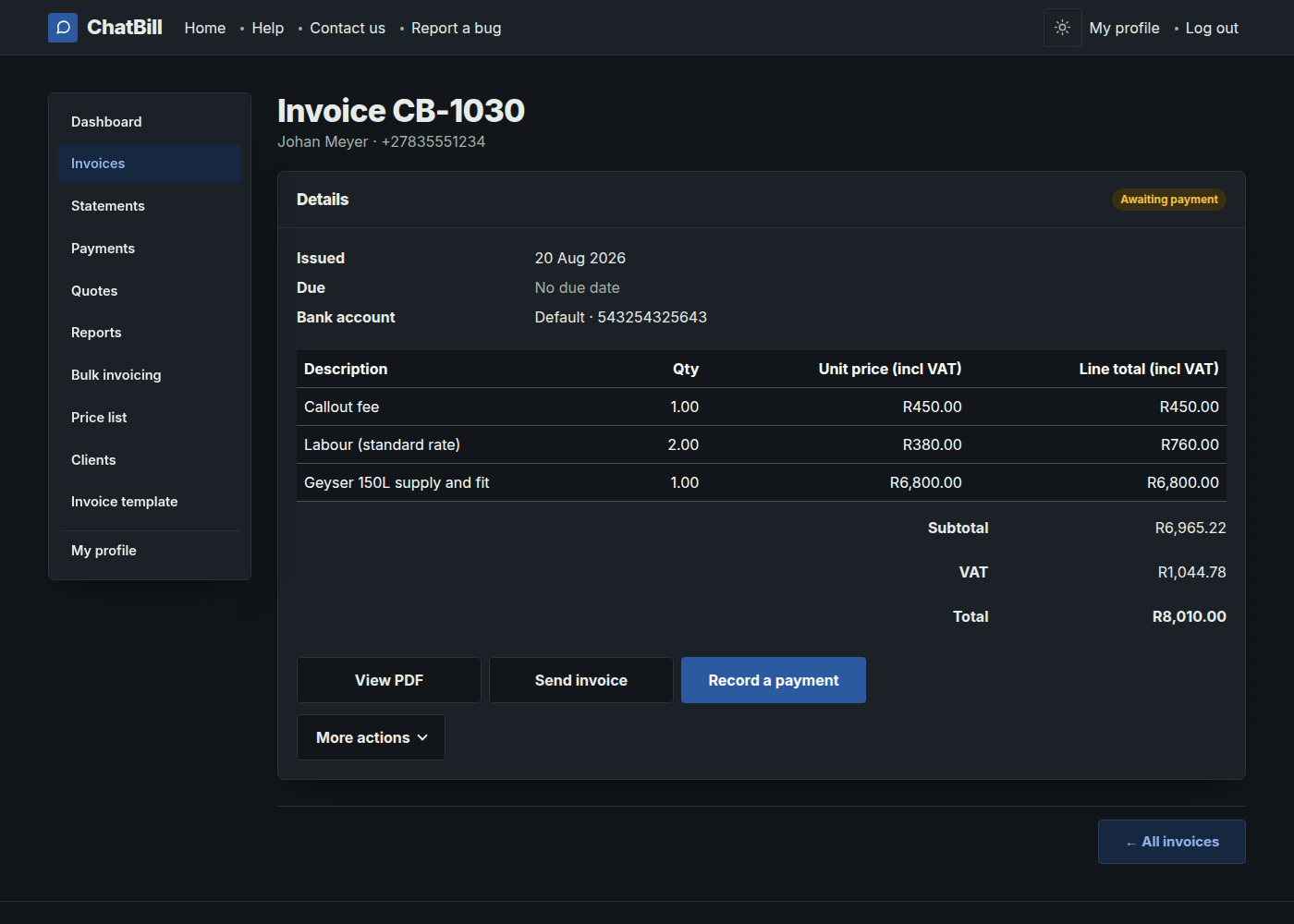Open the Price list page
The width and height of the screenshot is (1294, 924).
point(150,418)
